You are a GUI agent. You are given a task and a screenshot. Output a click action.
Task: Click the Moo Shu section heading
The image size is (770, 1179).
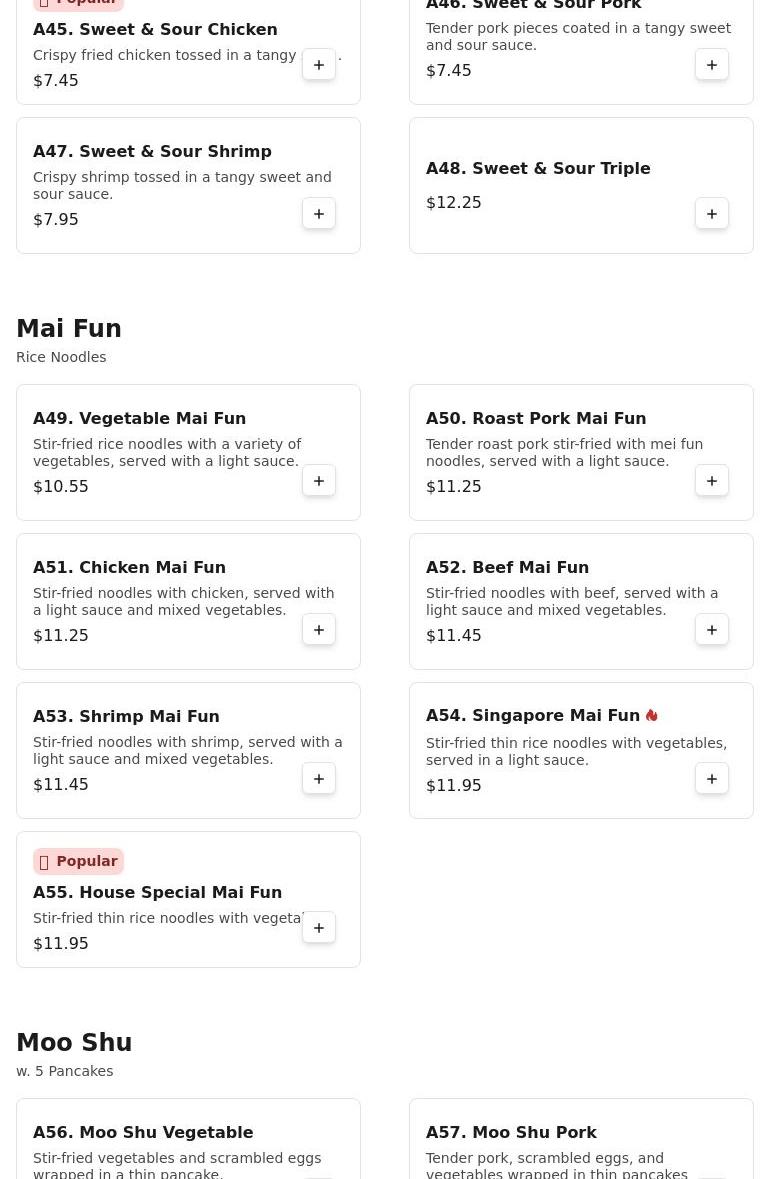click(x=74, y=1043)
